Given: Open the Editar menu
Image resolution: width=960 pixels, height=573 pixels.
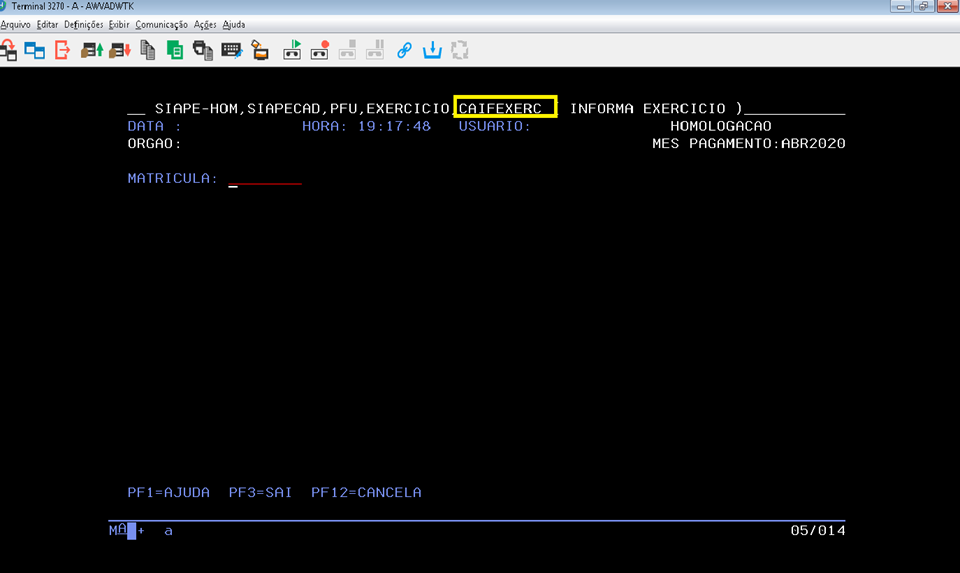Looking at the screenshot, I should [47, 24].
